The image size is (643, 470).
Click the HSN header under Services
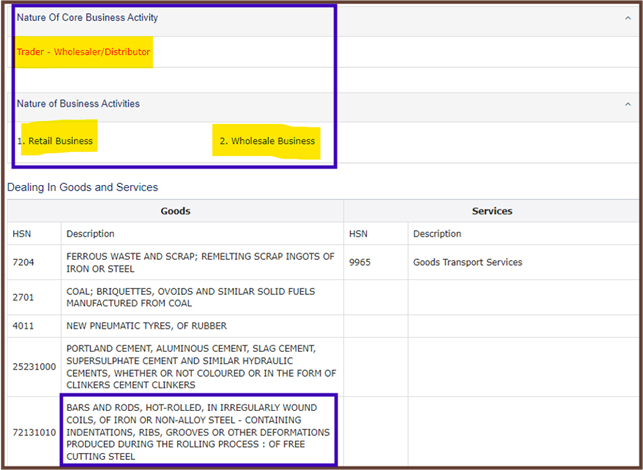pyautogui.click(x=358, y=234)
